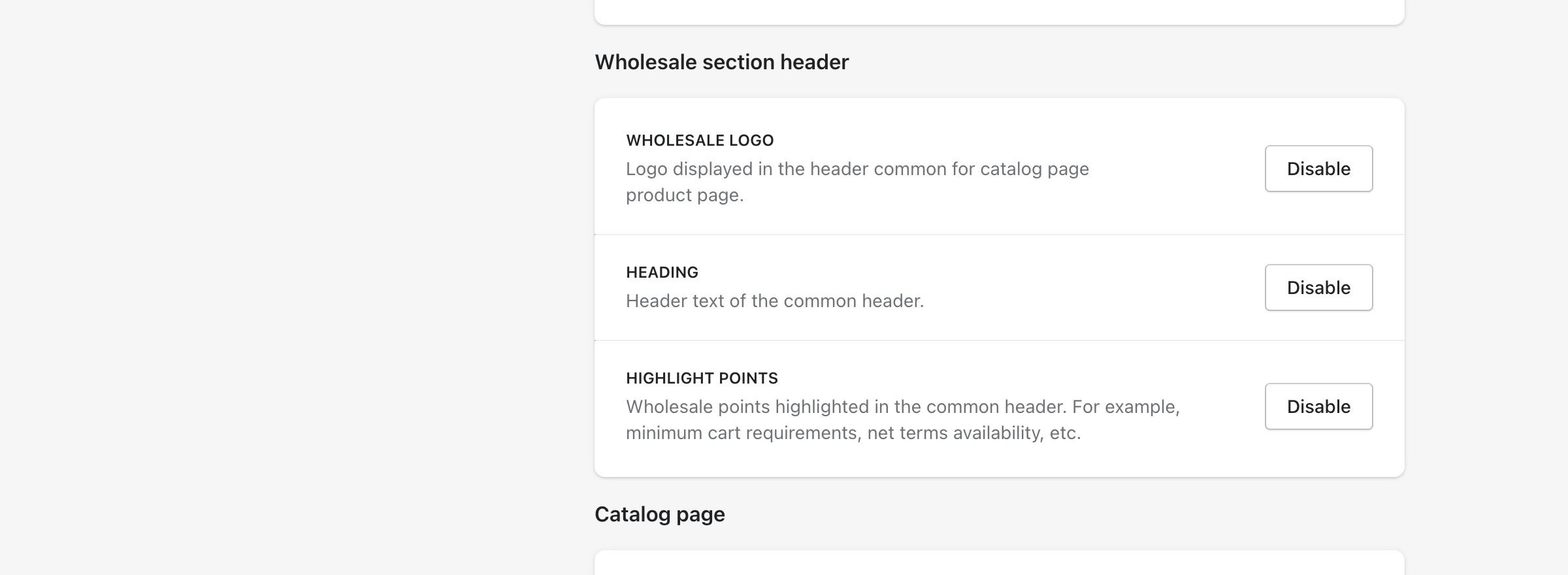
Task: Disable the Heading setting
Action: point(1318,287)
